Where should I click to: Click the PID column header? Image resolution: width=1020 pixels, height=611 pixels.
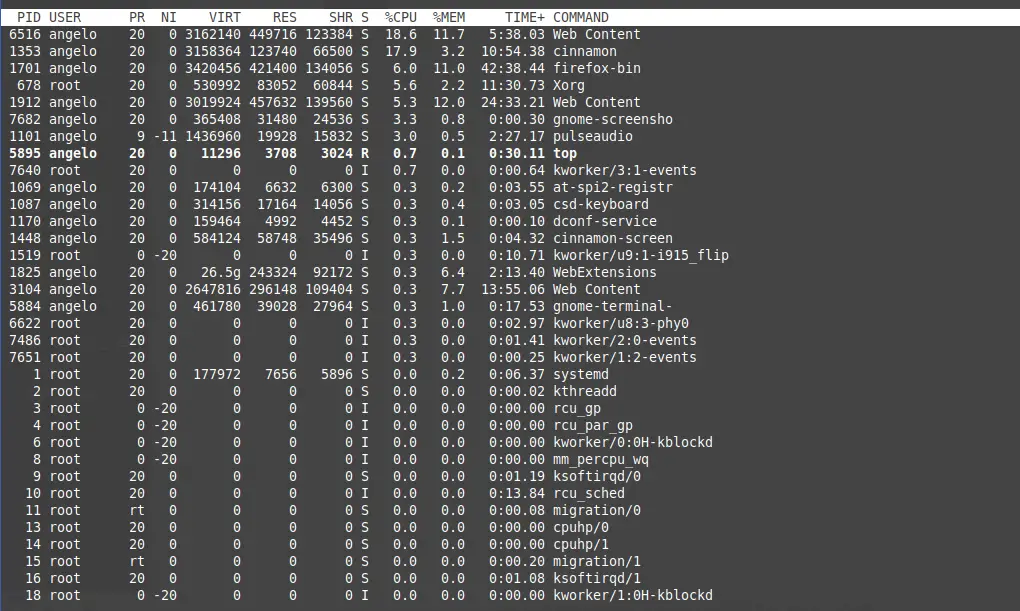coord(29,18)
